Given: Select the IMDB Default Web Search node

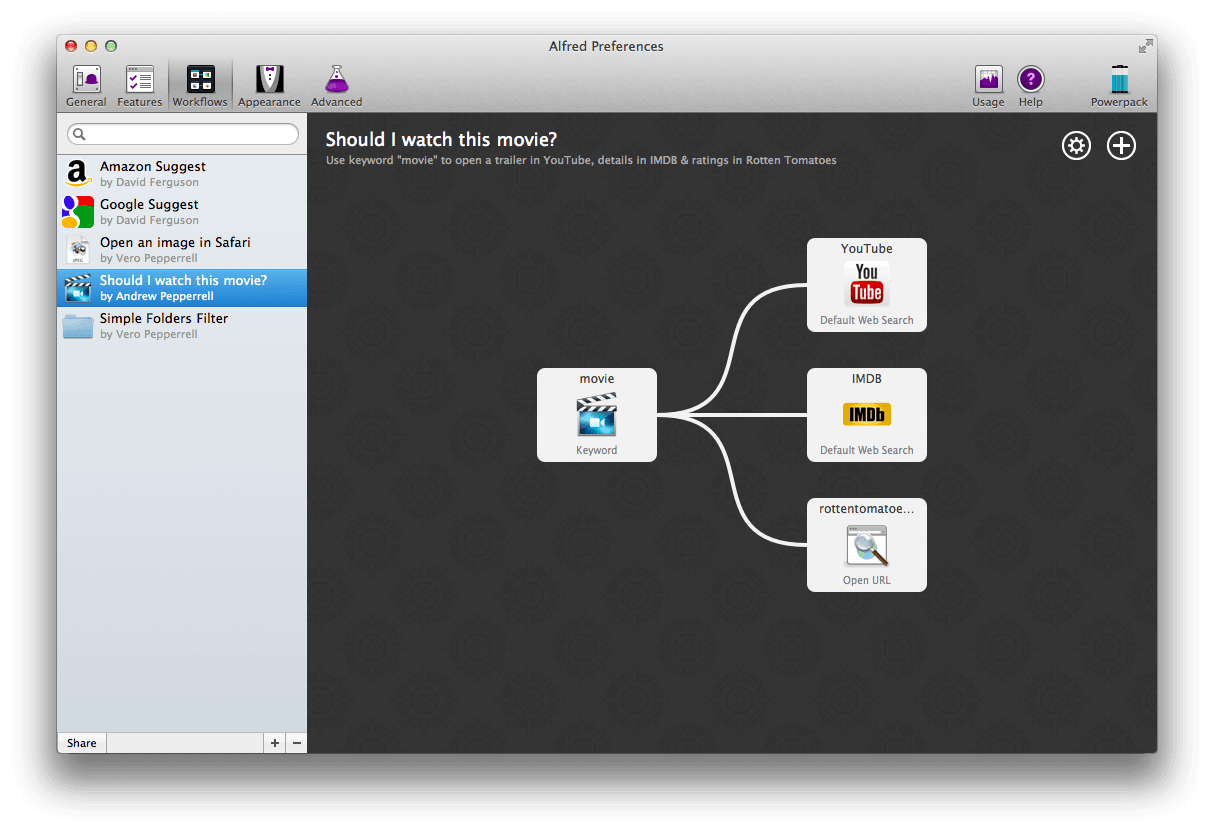Looking at the screenshot, I should 866,415.
